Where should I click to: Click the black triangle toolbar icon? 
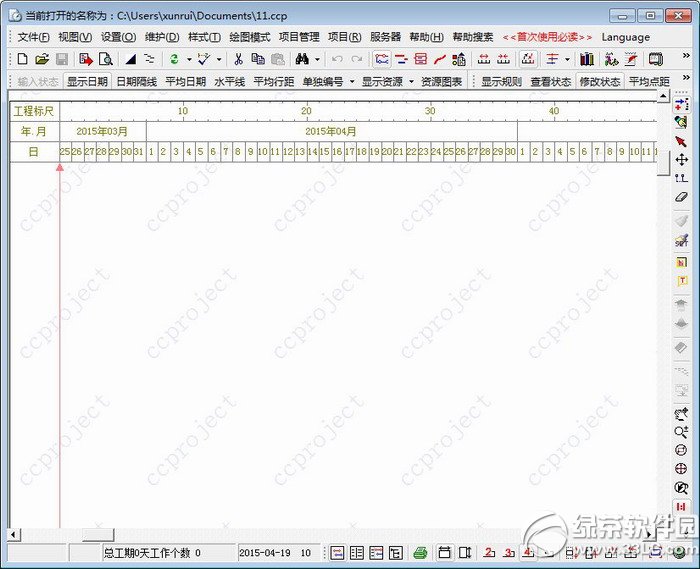130,59
